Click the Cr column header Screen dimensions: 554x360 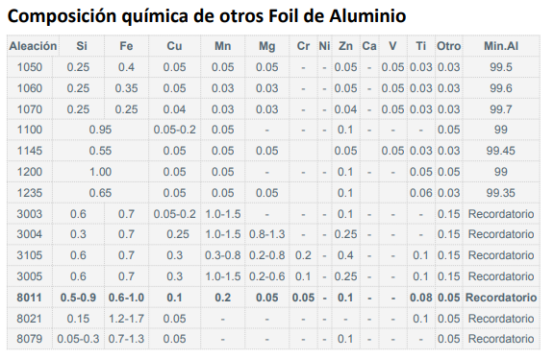pos(303,46)
